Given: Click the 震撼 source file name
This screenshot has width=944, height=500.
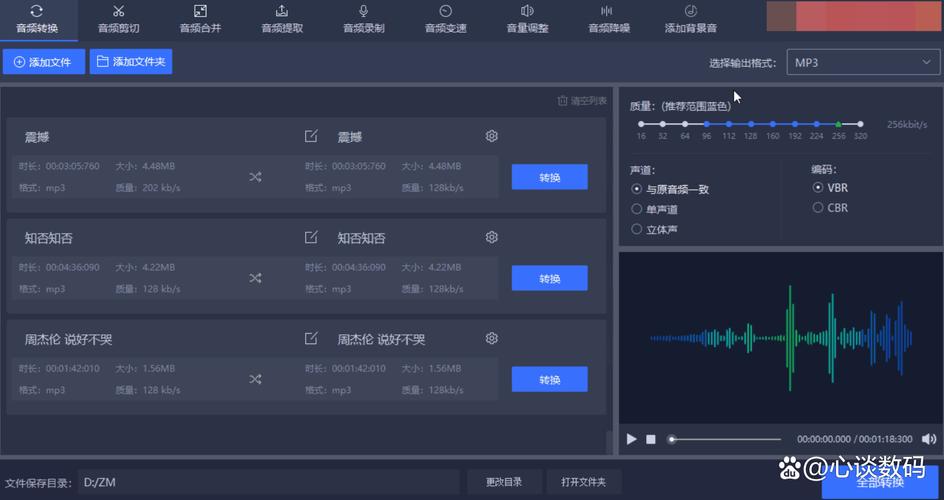Looking at the screenshot, I should tap(37, 137).
